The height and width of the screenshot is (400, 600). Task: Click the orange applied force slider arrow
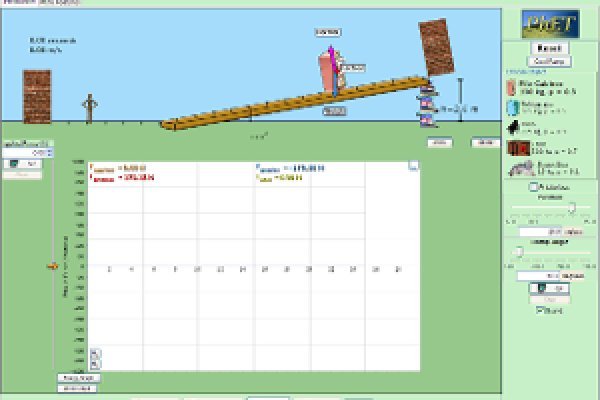(48, 267)
